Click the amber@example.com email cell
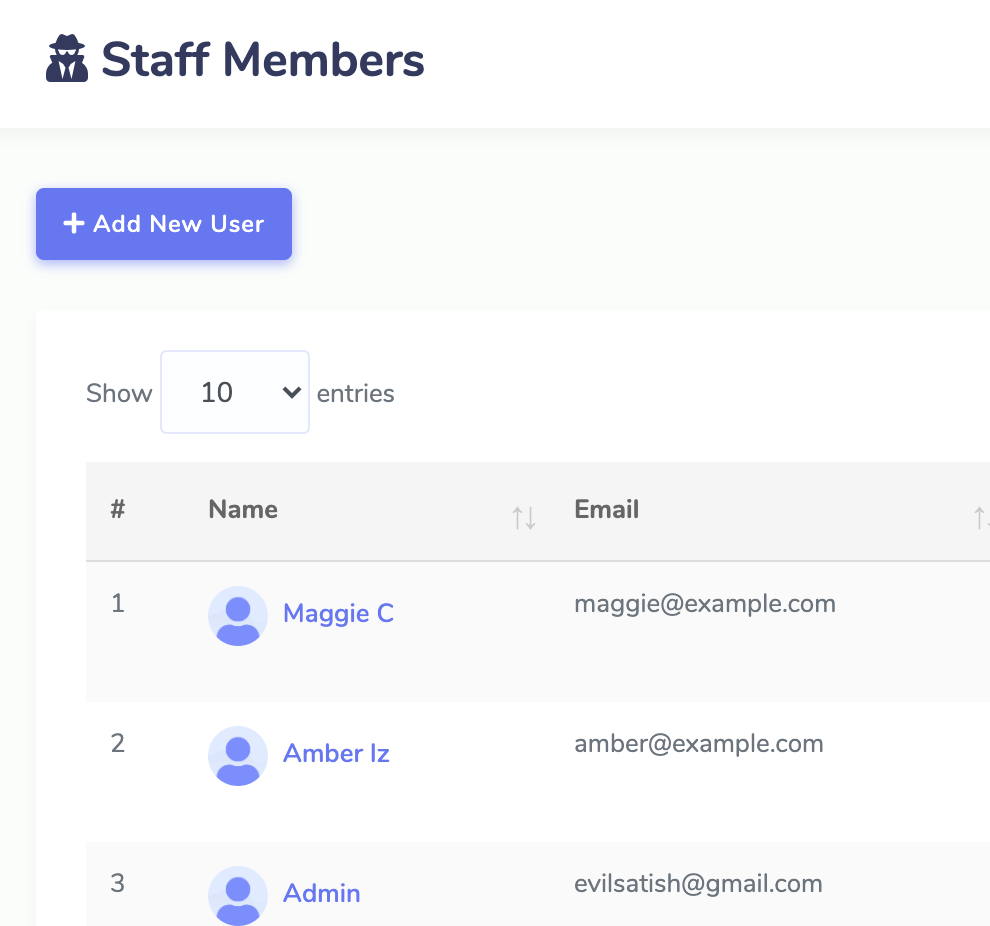The image size is (990, 926). point(698,744)
